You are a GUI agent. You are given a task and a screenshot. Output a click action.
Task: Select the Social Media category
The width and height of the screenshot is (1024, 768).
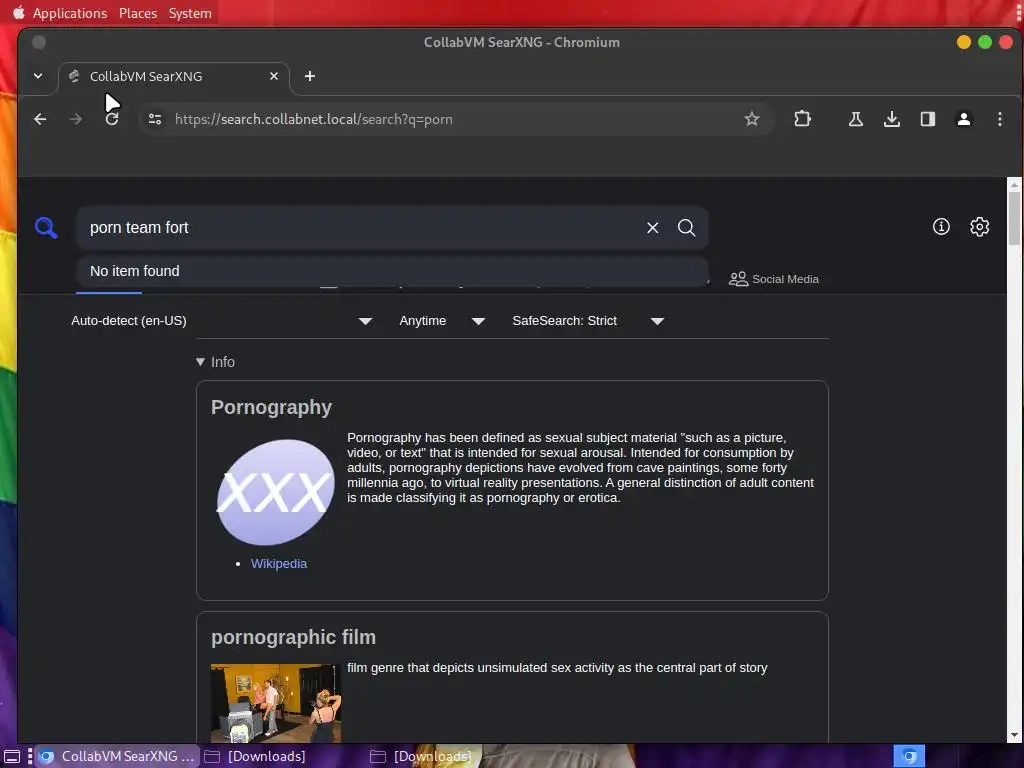tap(773, 279)
